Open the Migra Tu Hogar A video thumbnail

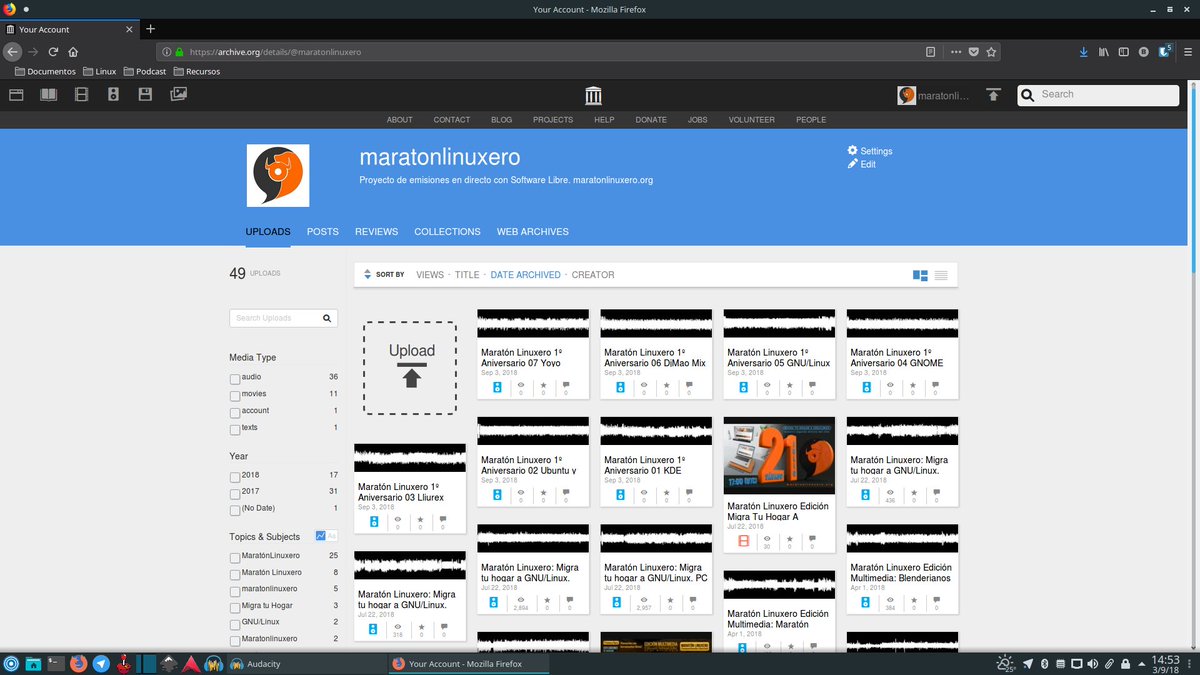(x=779, y=456)
